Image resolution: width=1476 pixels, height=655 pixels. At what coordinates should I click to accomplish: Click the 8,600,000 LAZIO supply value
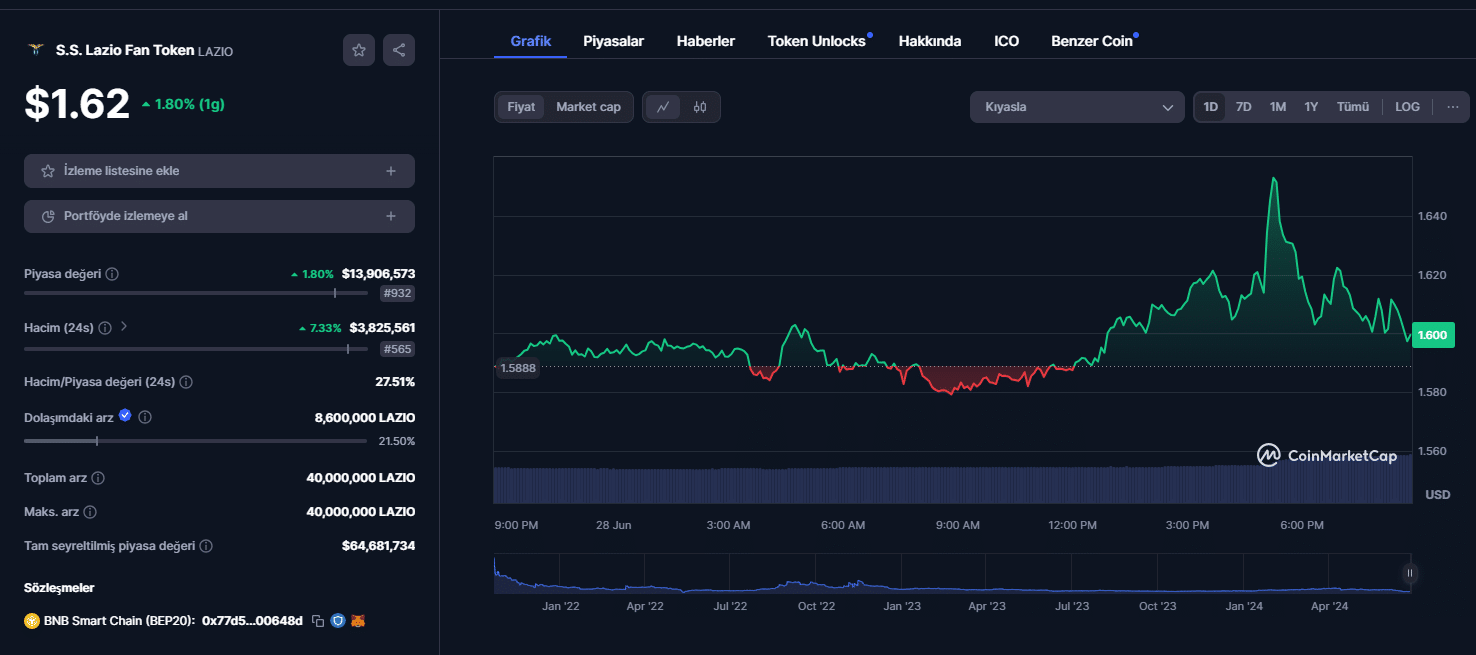[365, 418]
